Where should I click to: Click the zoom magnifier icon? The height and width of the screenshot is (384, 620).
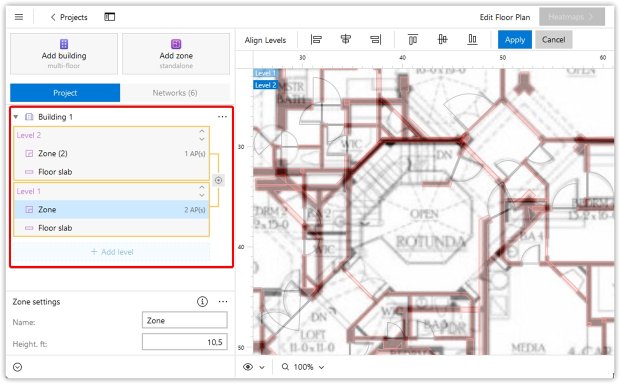tap(285, 367)
